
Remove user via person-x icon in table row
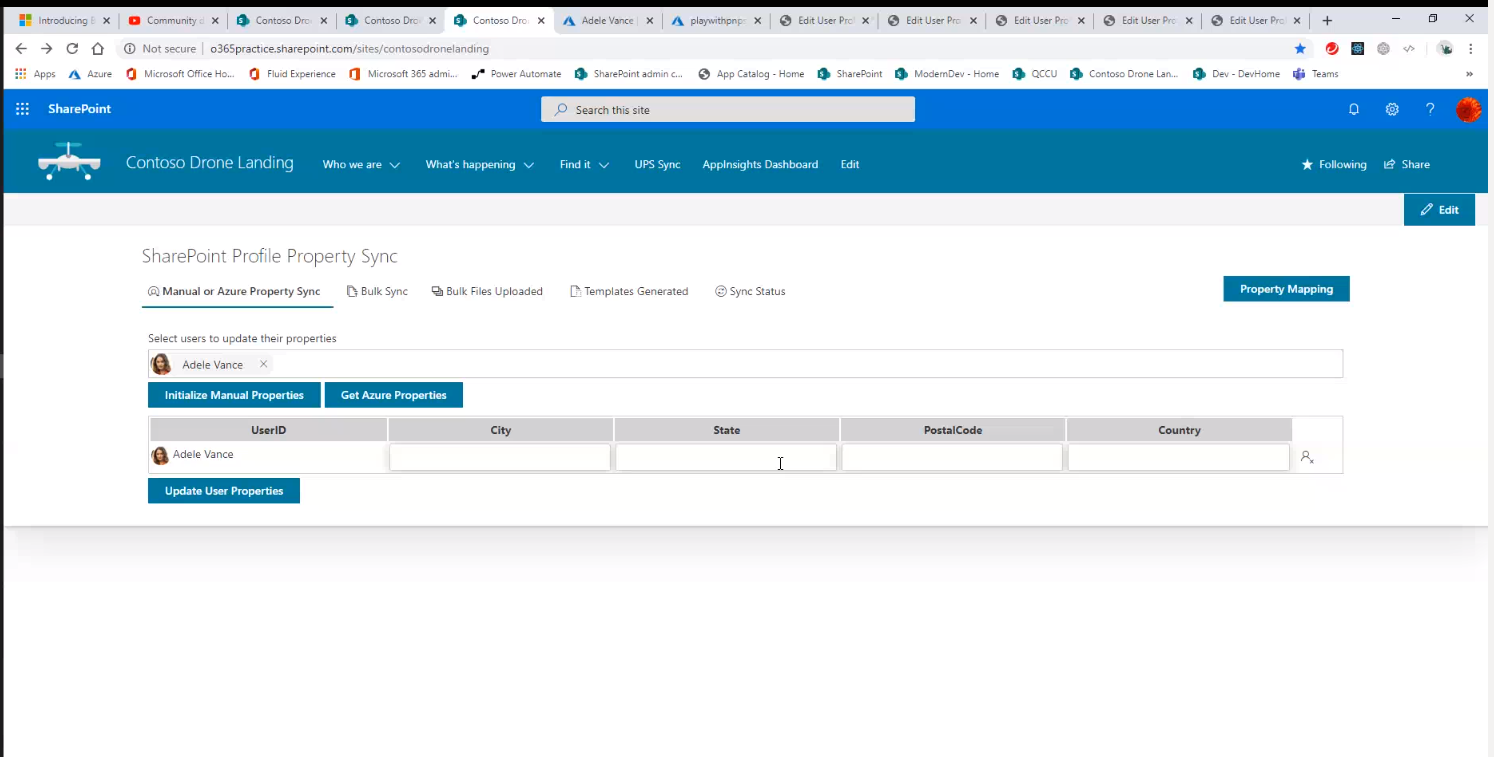click(1306, 457)
